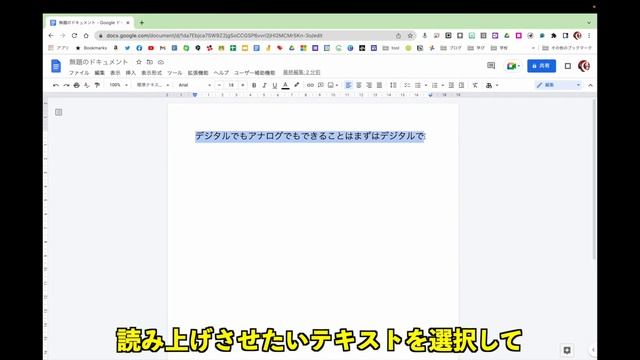Open the comment history icon
Screen dimensions: 640x360
pos(491,66)
